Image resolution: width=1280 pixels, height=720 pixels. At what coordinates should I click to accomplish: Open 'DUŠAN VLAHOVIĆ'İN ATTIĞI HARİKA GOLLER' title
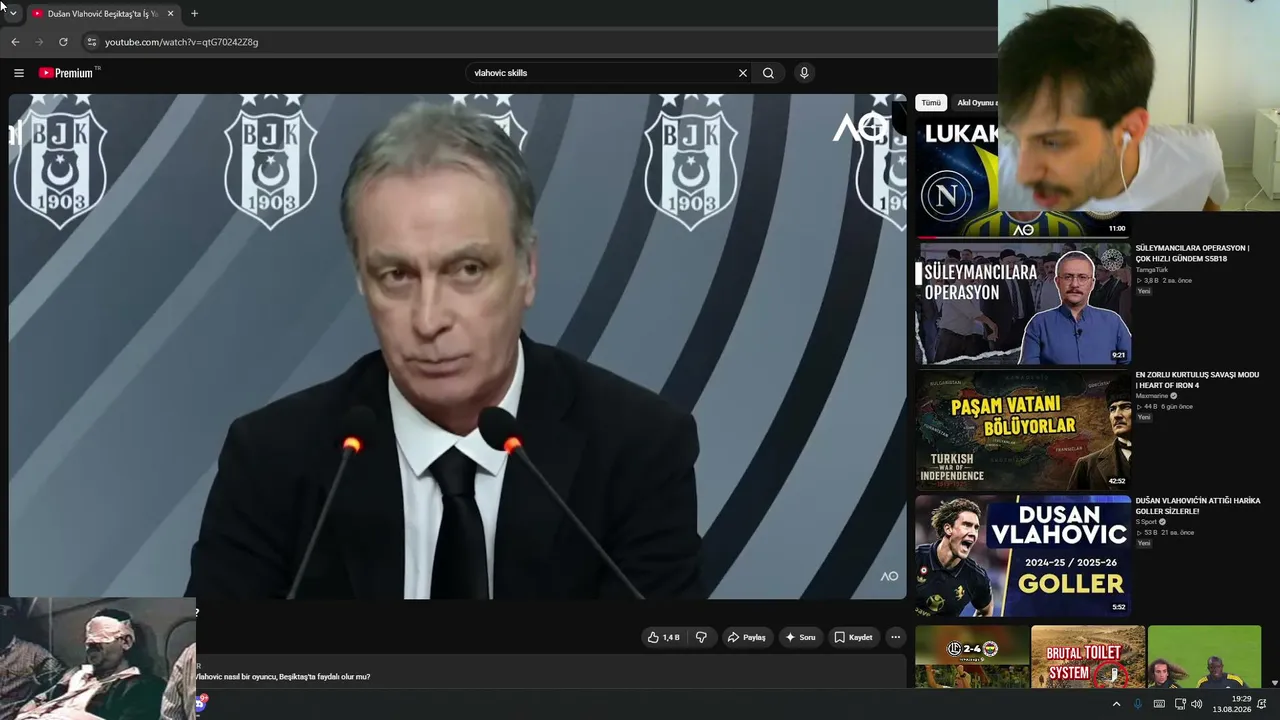click(1198, 506)
